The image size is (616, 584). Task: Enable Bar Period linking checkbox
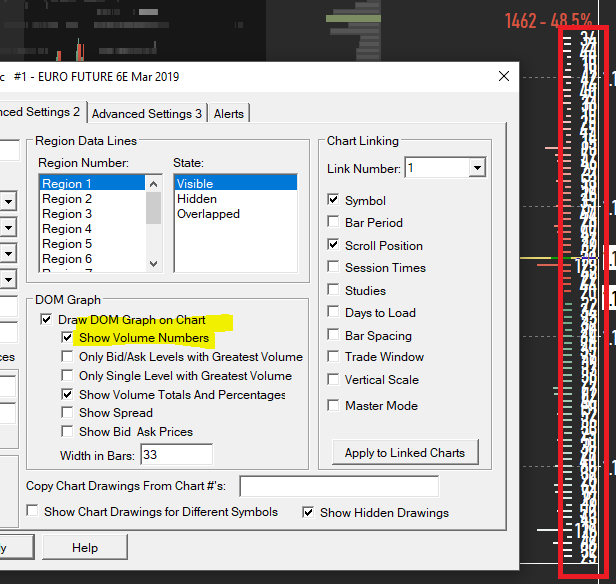coord(333,222)
